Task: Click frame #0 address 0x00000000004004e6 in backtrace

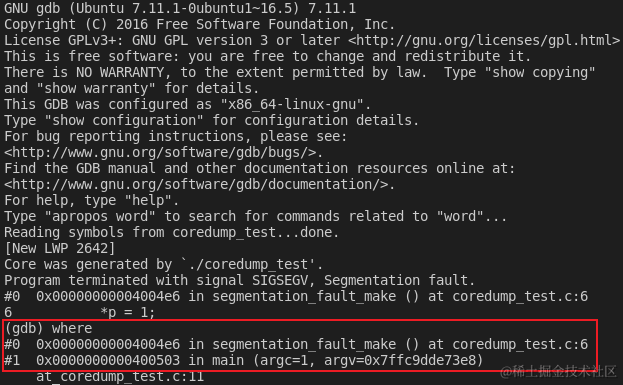Action: pyautogui.click(x=108, y=344)
